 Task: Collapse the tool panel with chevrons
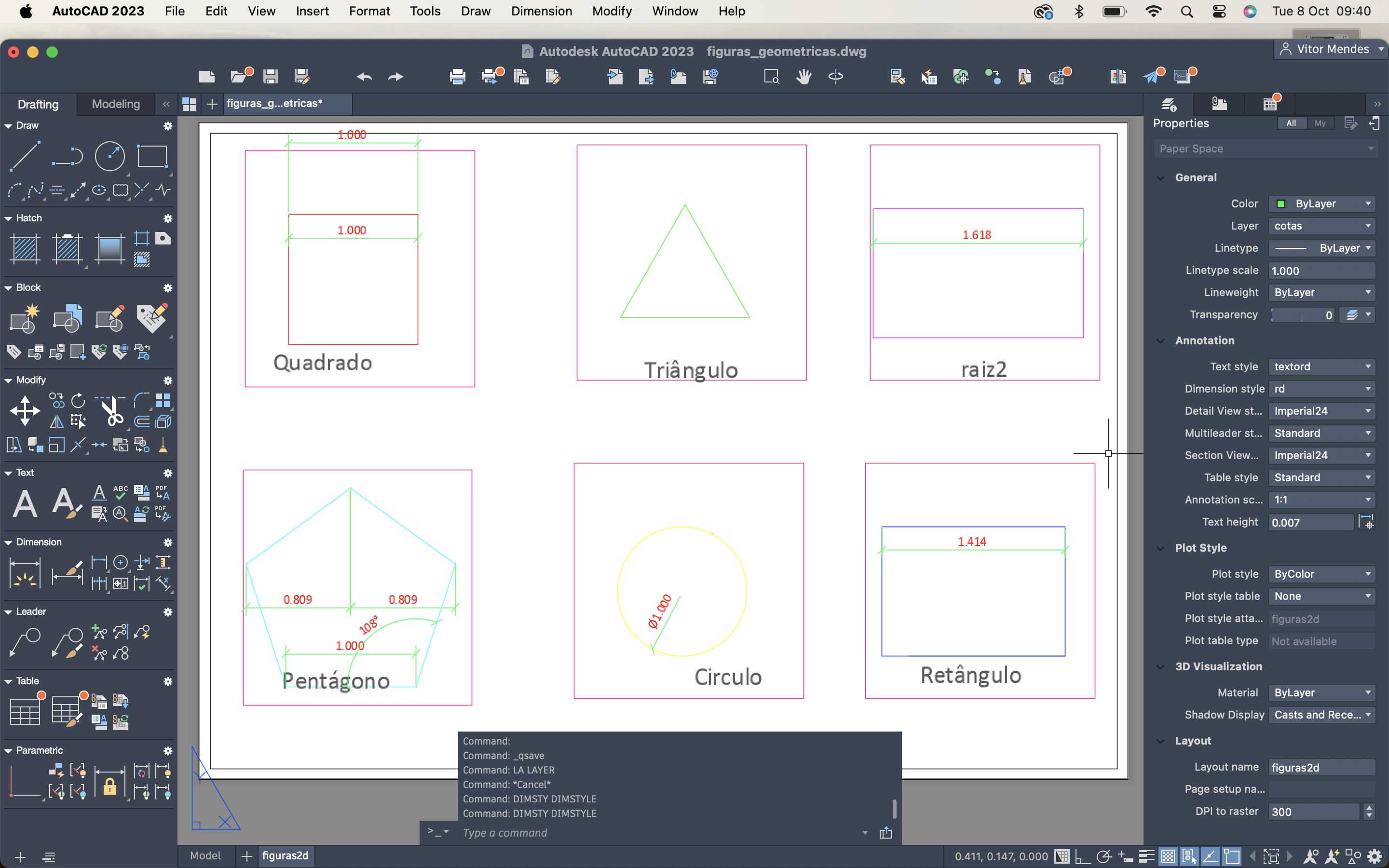pos(166,104)
